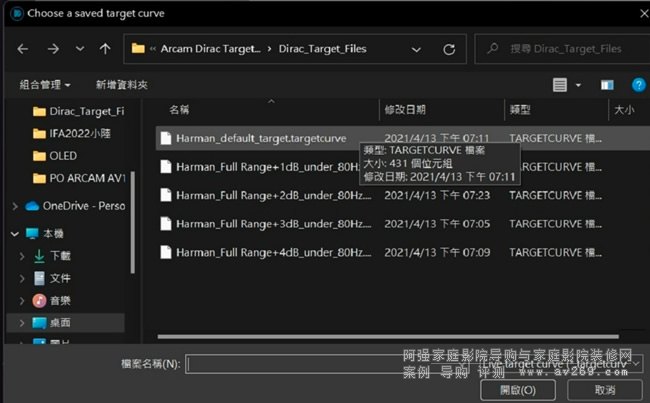Click the Forward navigation arrow
The image size is (650, 403).
pos(53,48)
